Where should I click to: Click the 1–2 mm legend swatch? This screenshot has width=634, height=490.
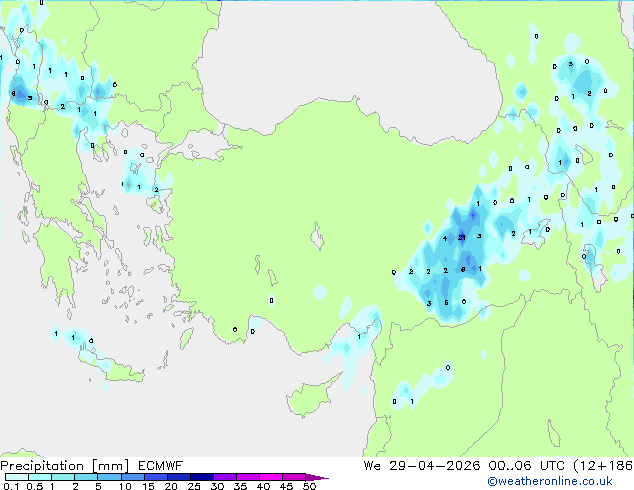click(x=63, y=477)
